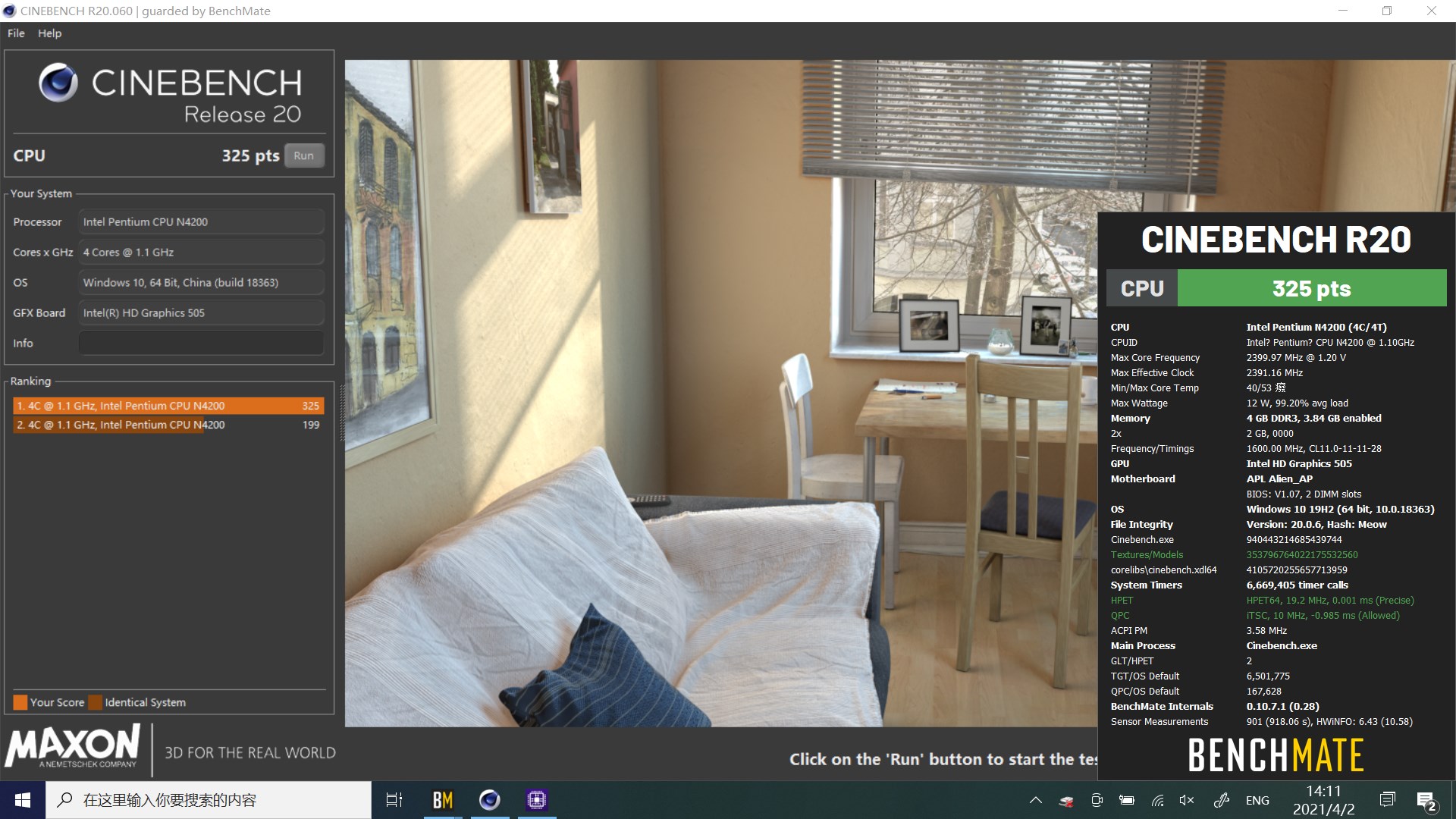Click the Textures/Models hash value
Viewport: 1456px width, 819px height.
(x=1302, y=555)
